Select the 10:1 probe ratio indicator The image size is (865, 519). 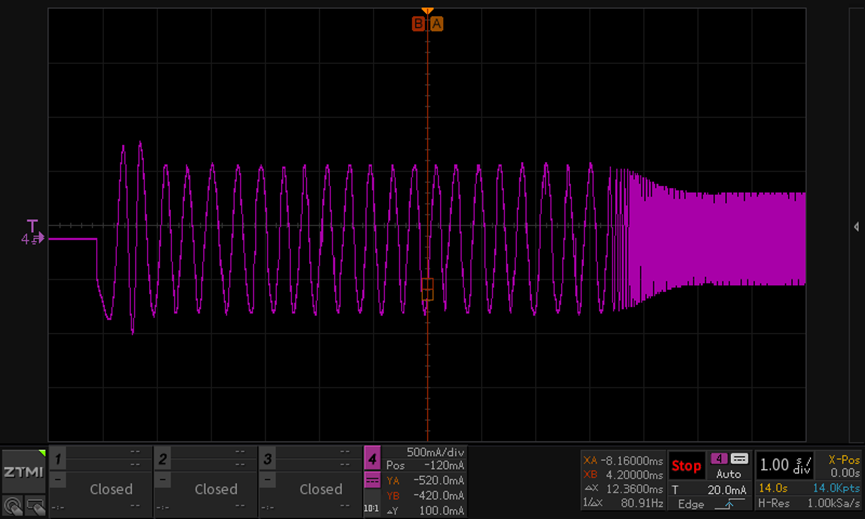[372, 508]
